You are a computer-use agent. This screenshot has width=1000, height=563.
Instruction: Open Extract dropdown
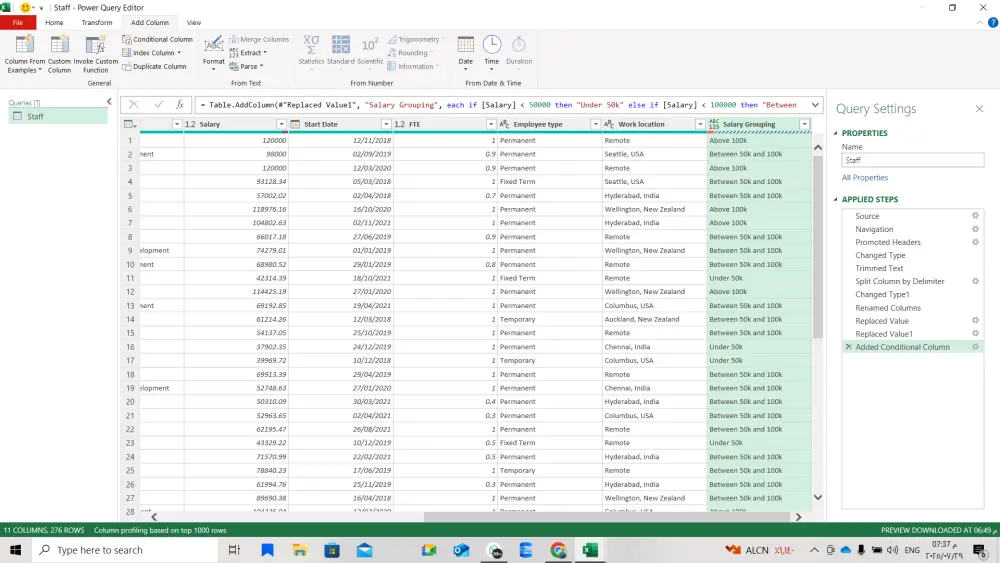pos(248,53)
